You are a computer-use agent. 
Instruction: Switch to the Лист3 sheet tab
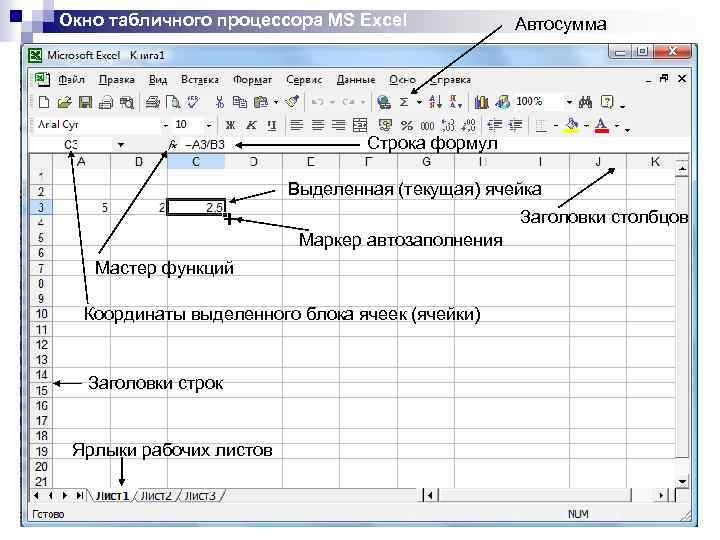point(200,496)
